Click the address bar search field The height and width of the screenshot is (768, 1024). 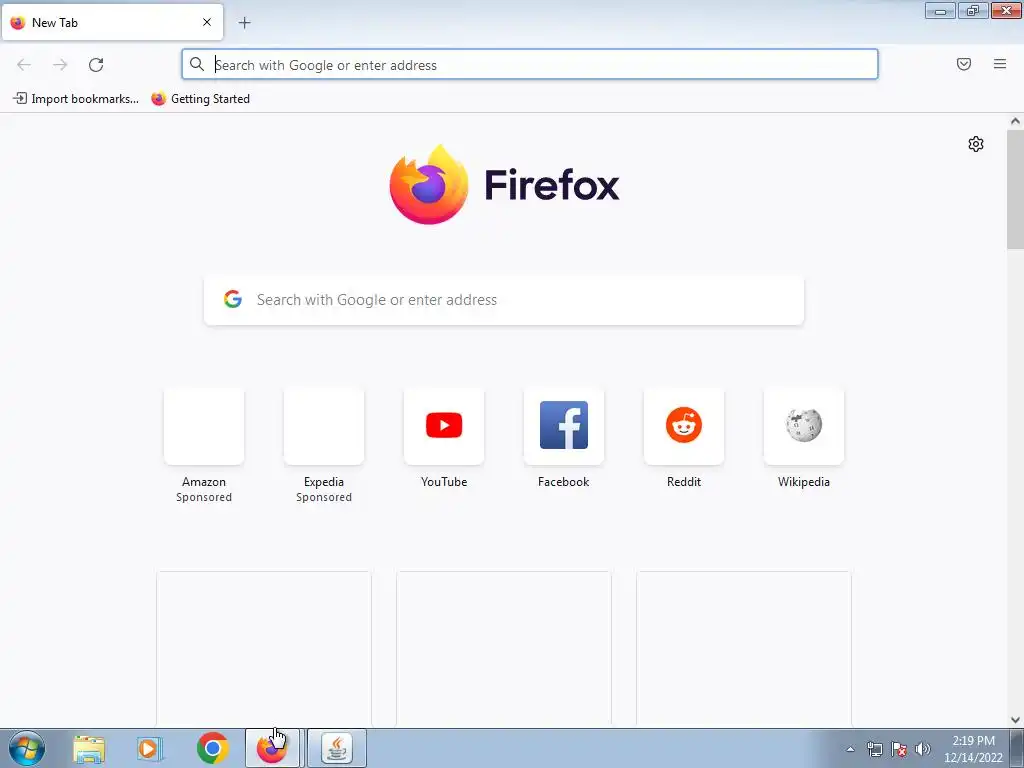[x=530, y=65]
